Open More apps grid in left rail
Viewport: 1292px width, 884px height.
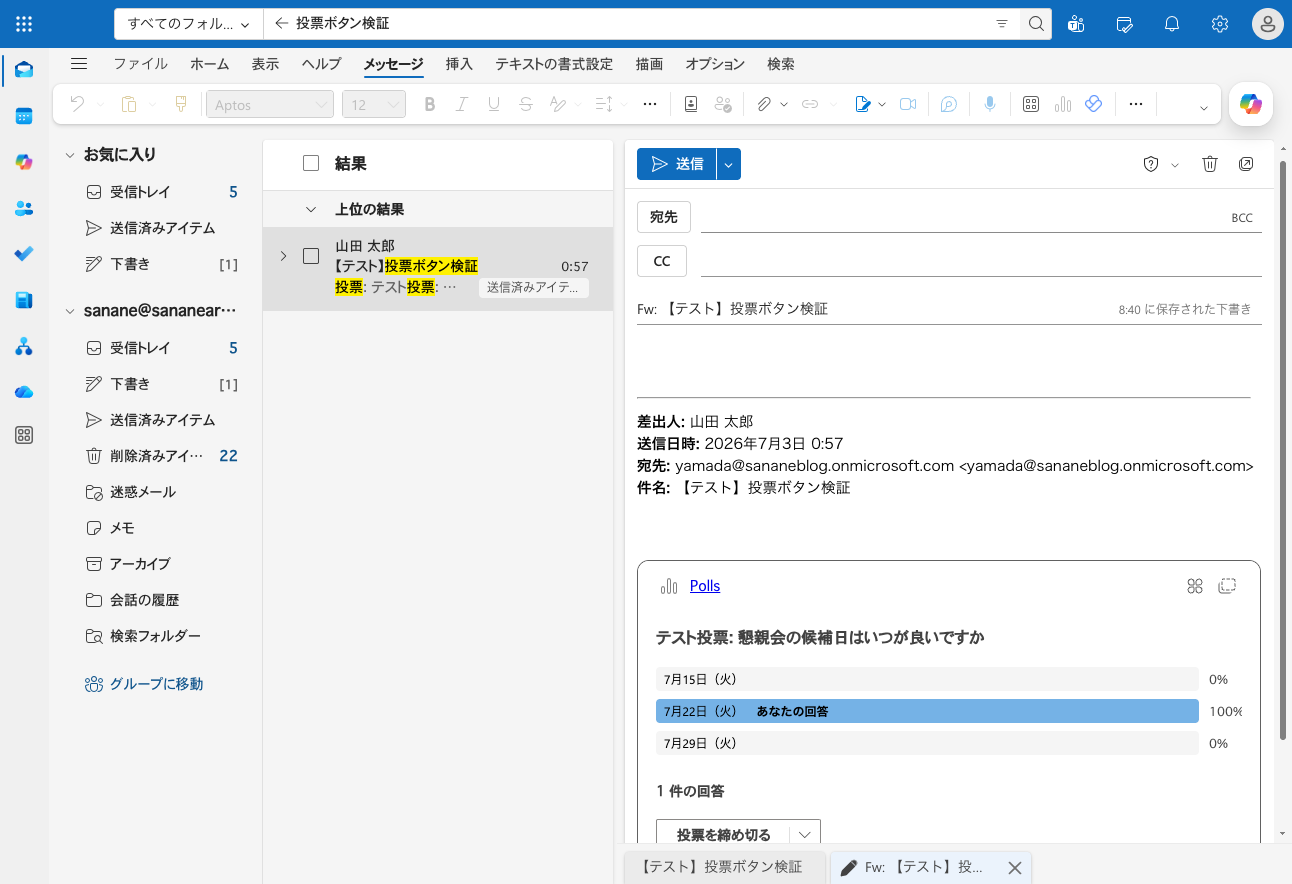coord(24,435)
